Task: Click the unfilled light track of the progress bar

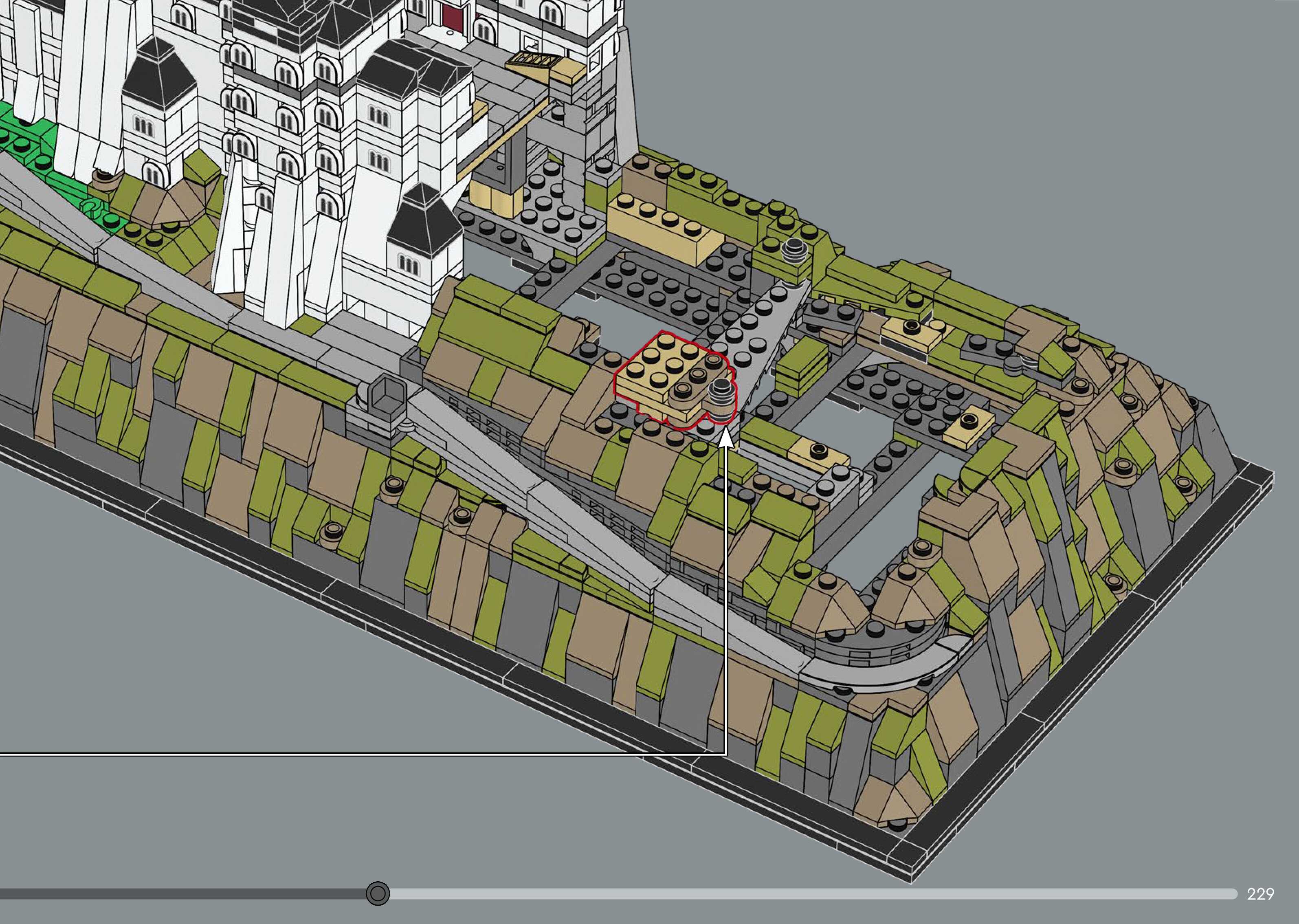Action: coord(796,894)
